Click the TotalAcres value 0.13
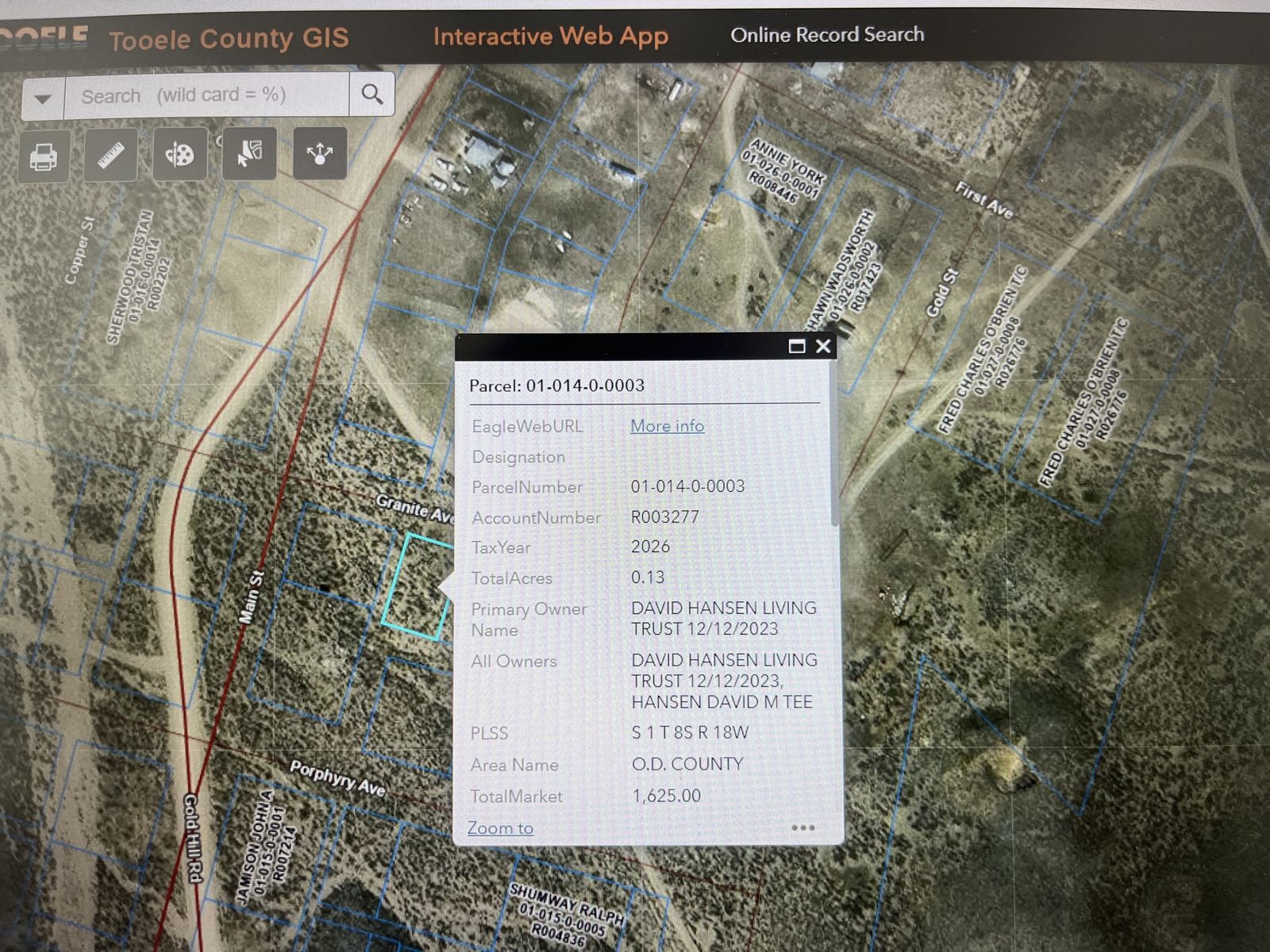Image resolution: width=1270 pixels, height=952 pixels. pyautogui.click(x=648, y=578)
